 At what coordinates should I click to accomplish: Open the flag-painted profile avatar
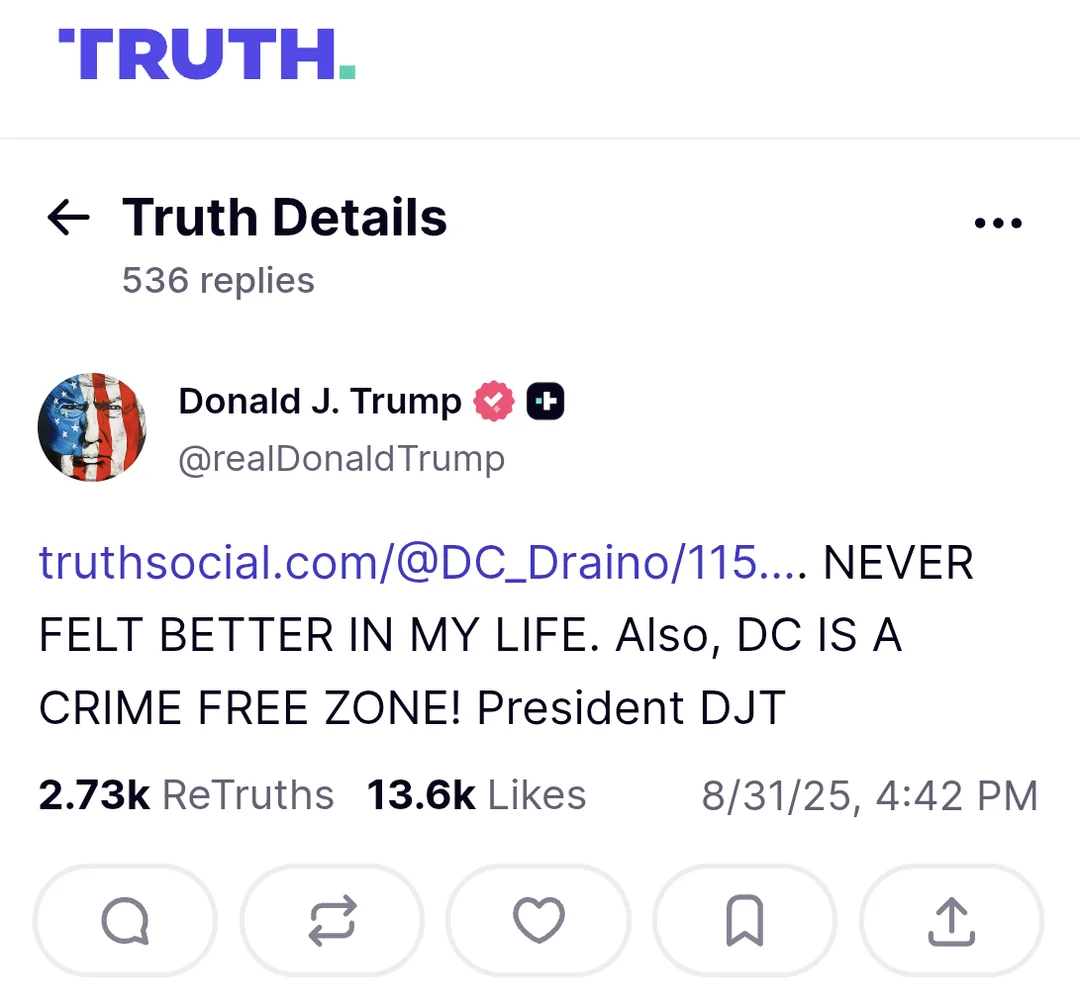point(92,428)
